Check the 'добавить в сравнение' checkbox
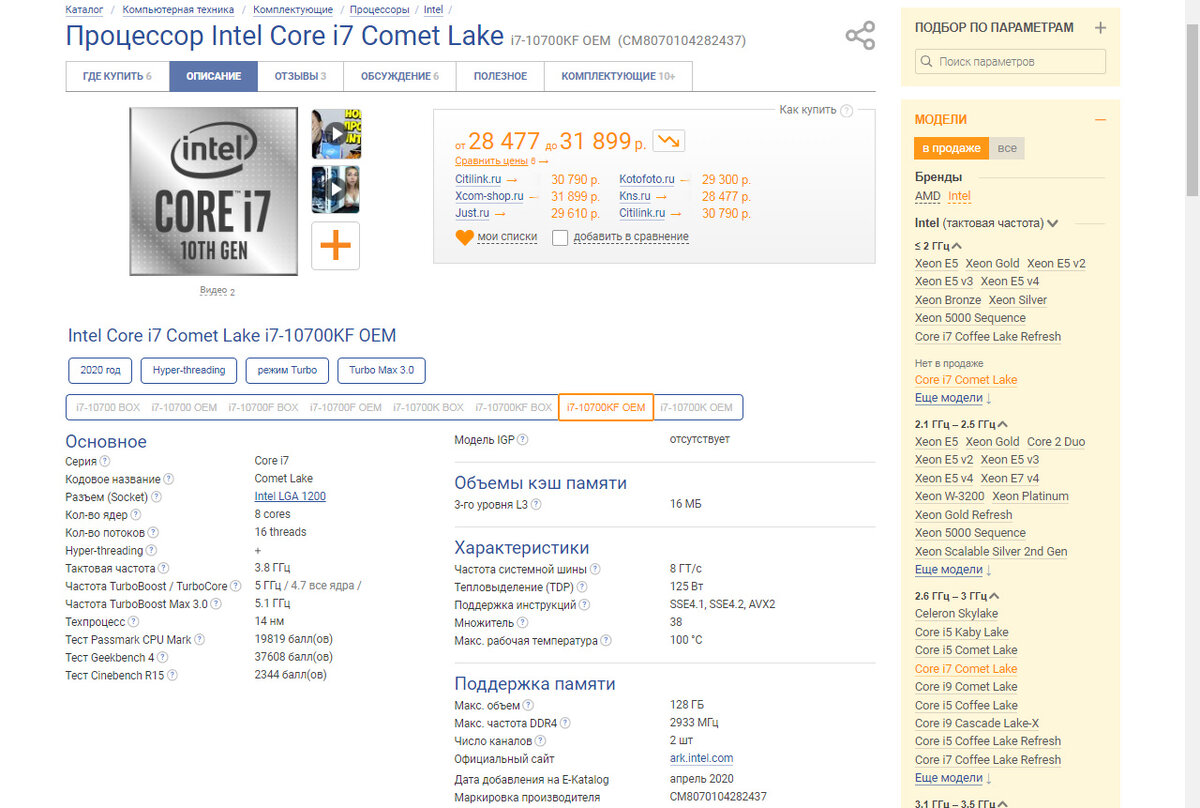Viewport: 1200px width, 808px height. (560, 237)
